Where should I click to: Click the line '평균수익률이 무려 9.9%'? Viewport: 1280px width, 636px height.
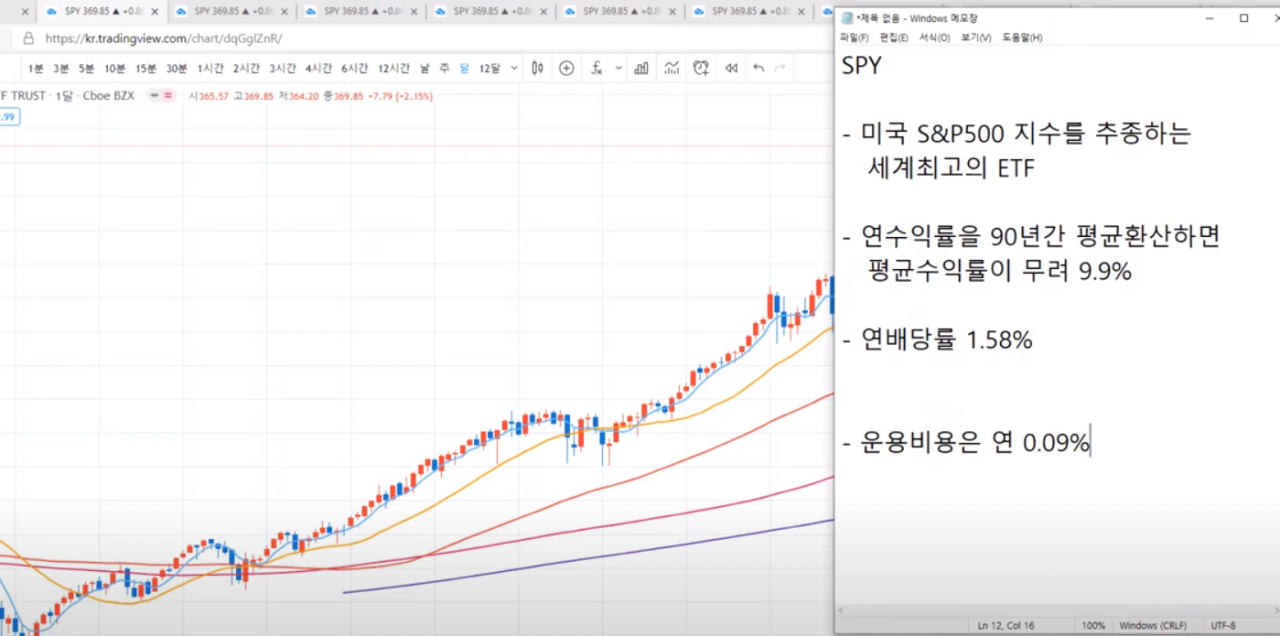click(1000, 270)
